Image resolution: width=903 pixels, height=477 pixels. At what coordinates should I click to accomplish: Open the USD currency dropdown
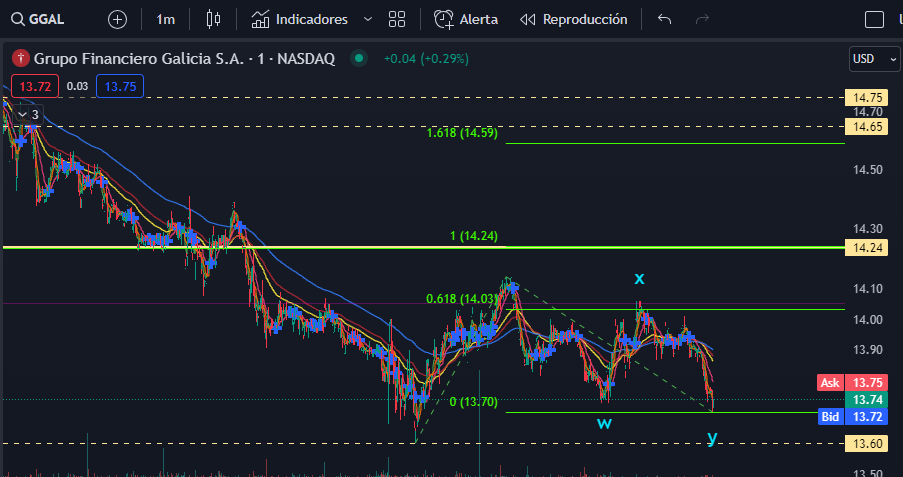(x=874, y=59)
